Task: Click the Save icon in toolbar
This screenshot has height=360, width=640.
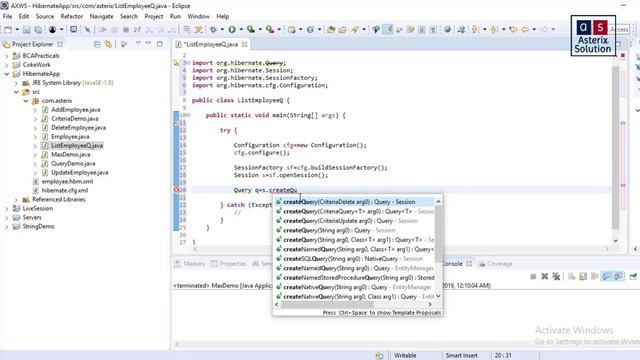Action: tap(27, 29)
